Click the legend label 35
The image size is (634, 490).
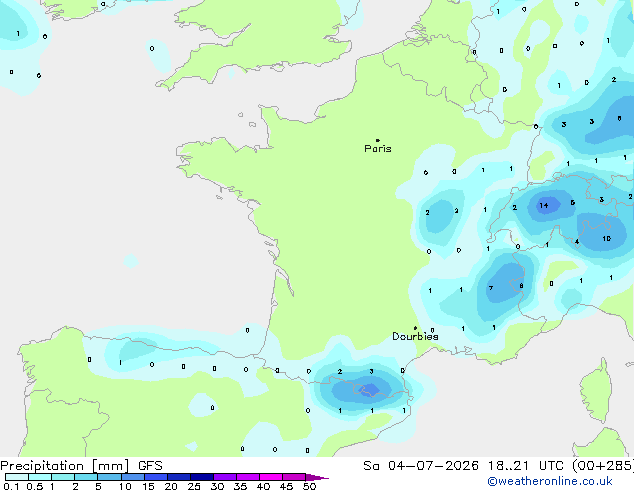point(240,486)
